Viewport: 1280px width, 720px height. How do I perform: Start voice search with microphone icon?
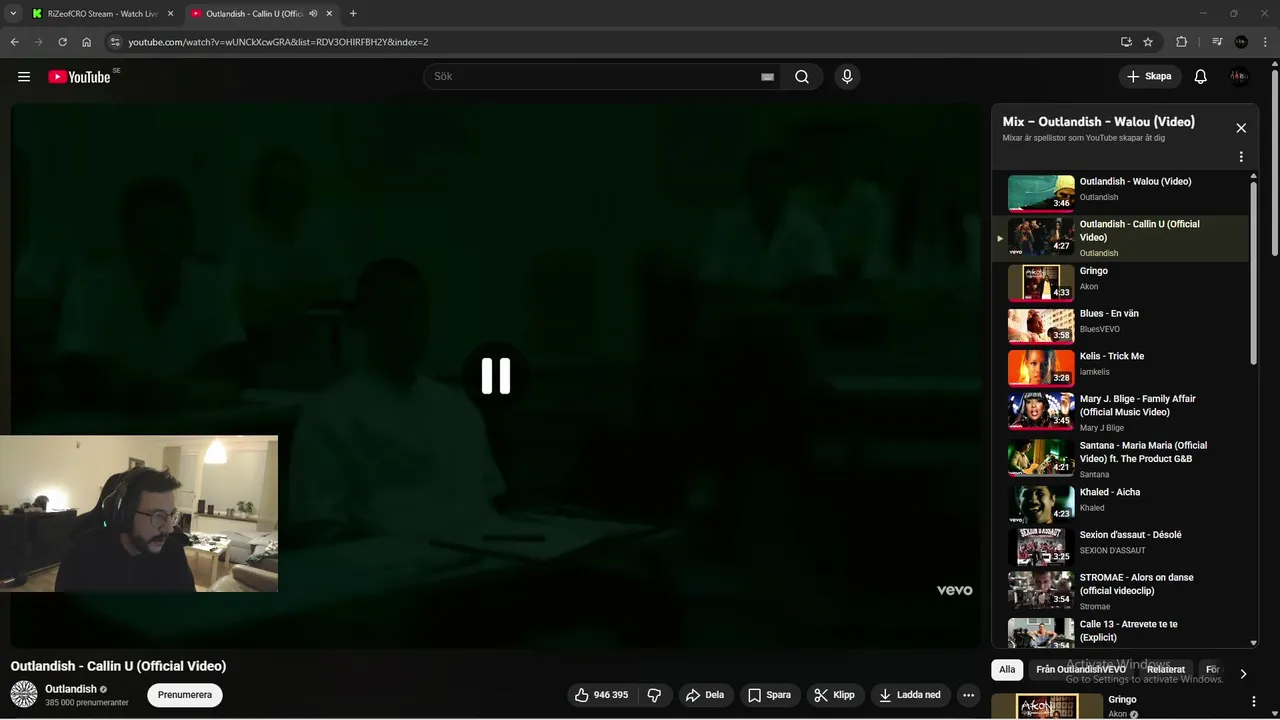[847, 77]
